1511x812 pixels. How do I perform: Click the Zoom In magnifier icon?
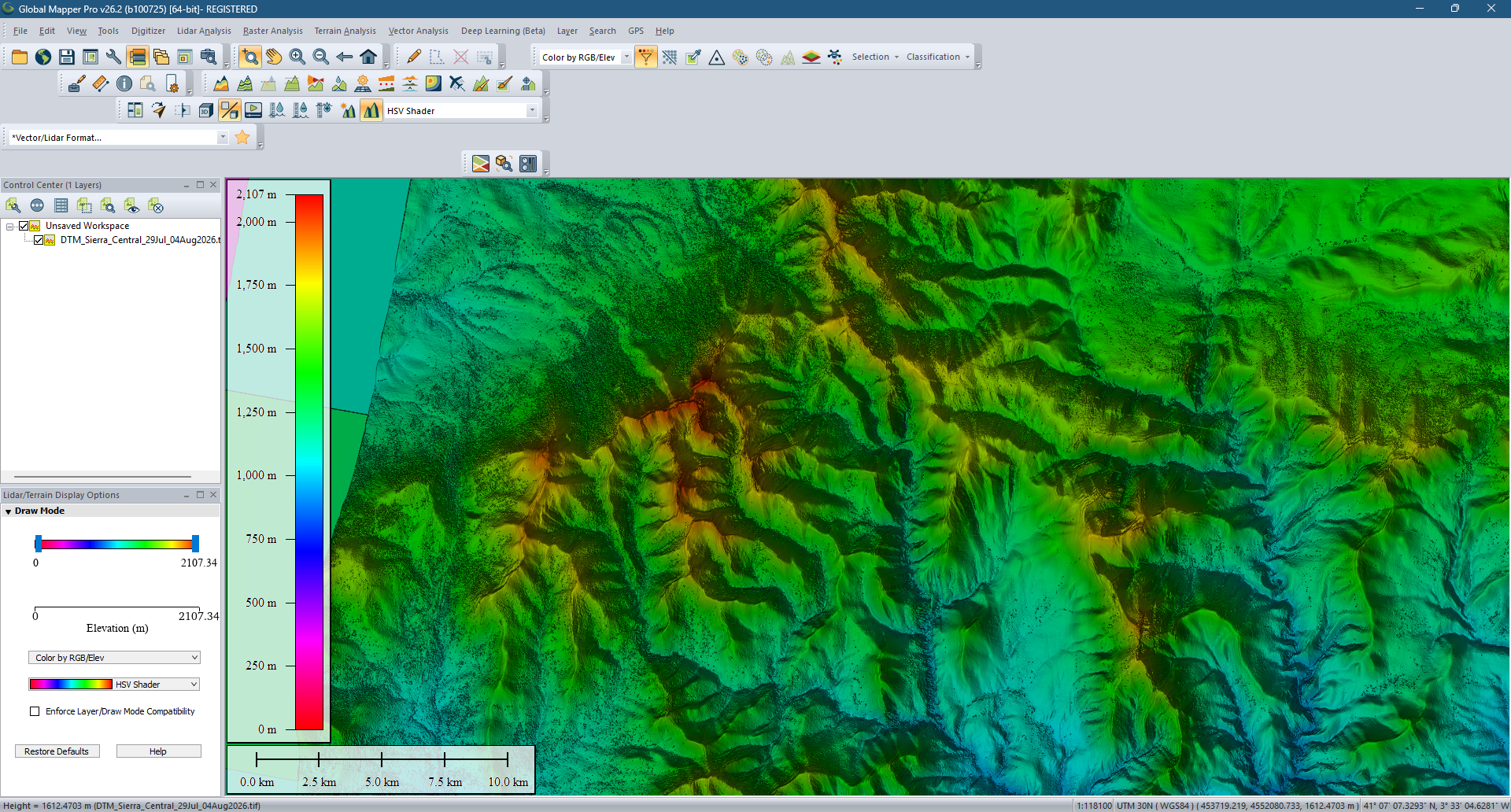pyautogui.click(x=297, y=57)
